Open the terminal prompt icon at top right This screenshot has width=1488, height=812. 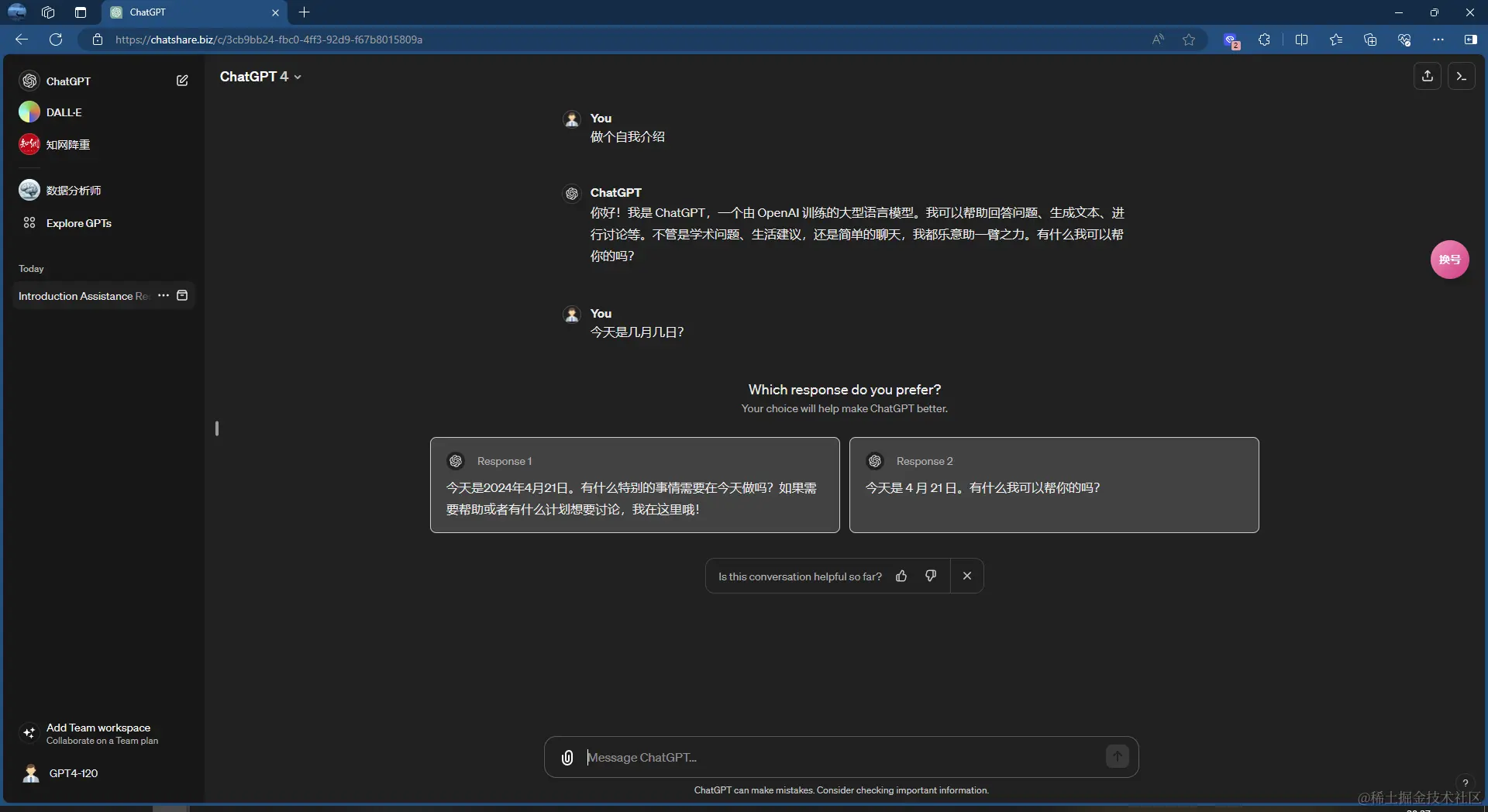(x=1462, y=76)
